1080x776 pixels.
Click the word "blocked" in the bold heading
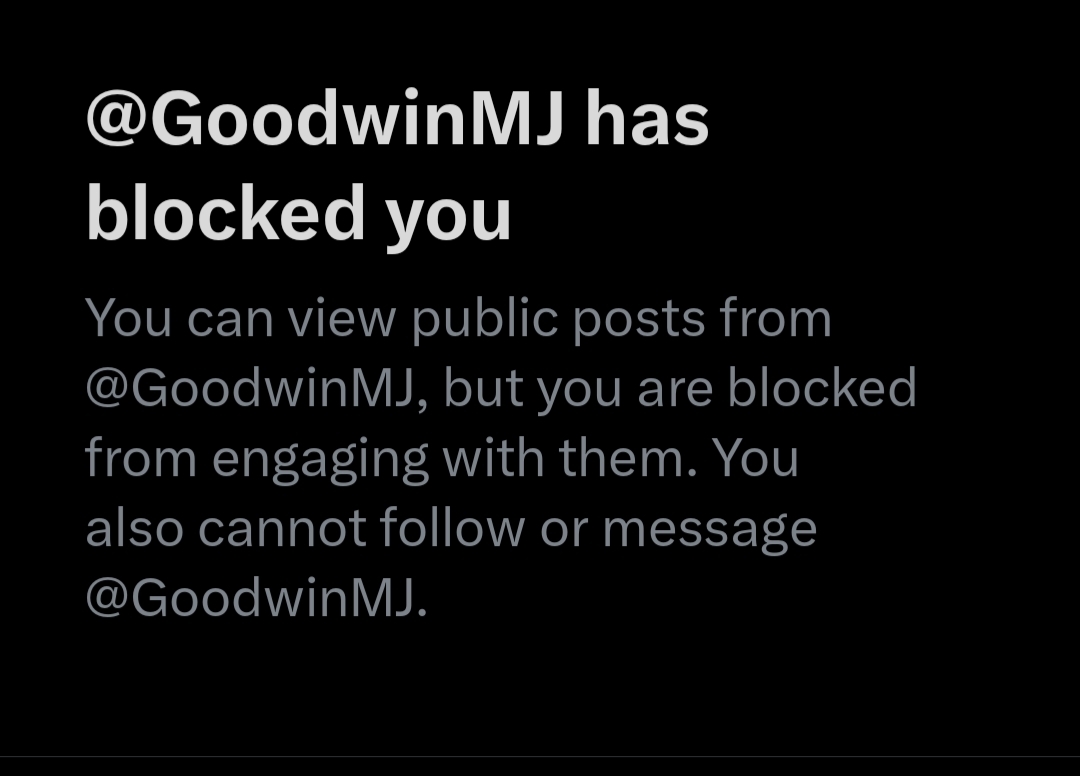(x=225, y=211)
